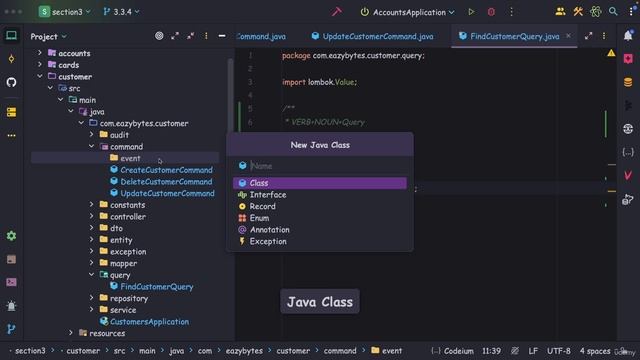Click eazybytes breadcrumb in navigation bar

[244, 351]
